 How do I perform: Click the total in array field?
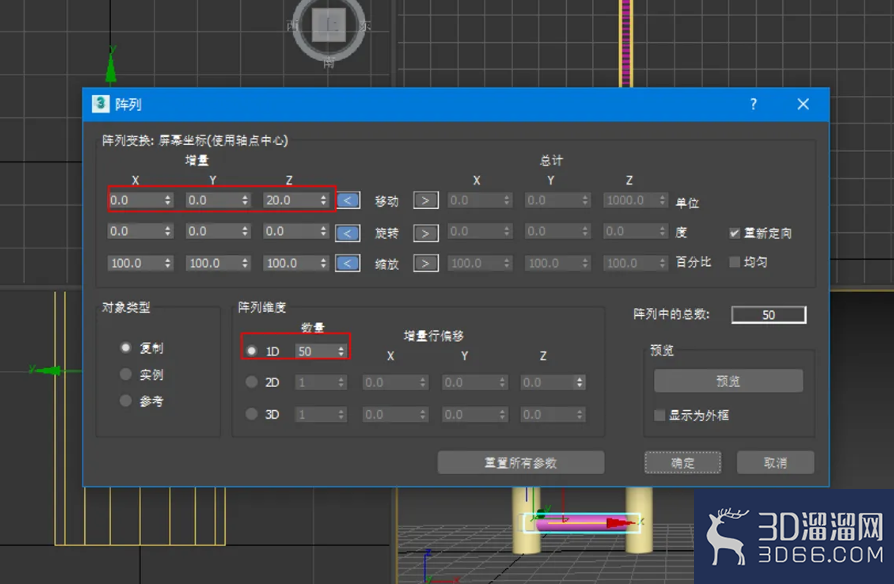(769, 315)
